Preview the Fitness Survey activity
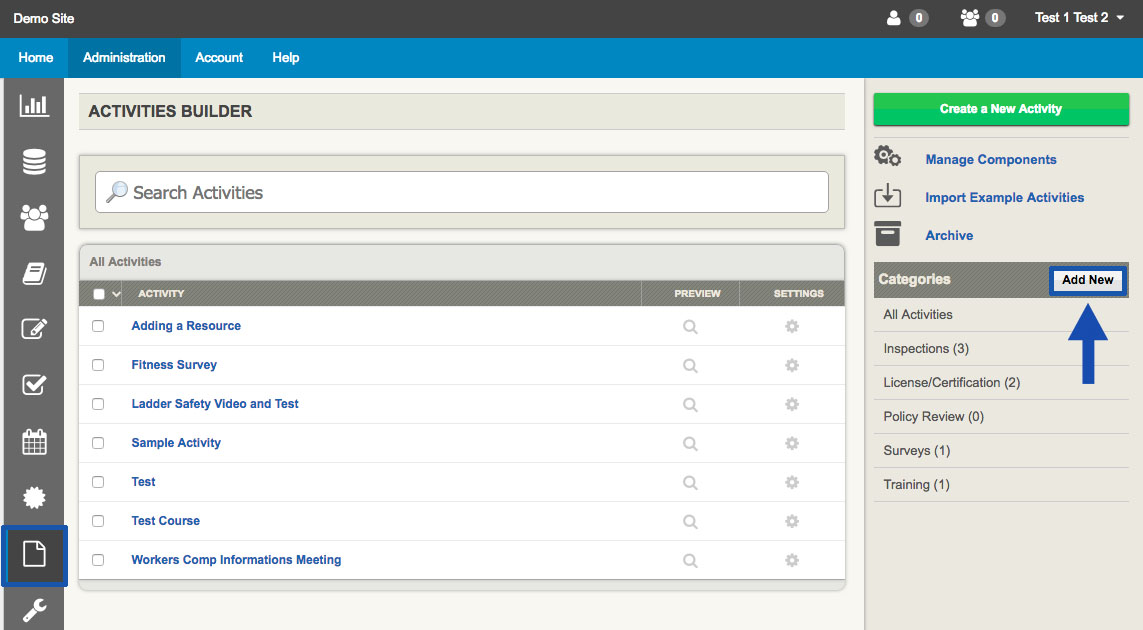Screen dimensions: 1143x630 (690, 365)
